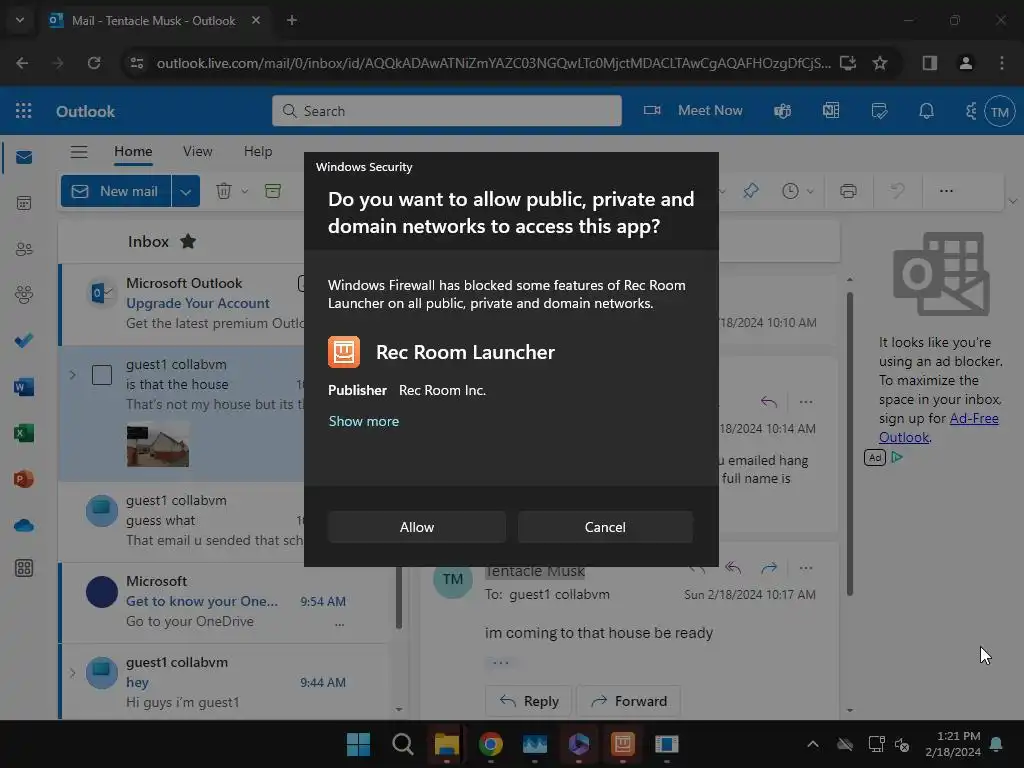Open the Outlook app launcher grid
The image size is (1024, 768).
point(24,110)
